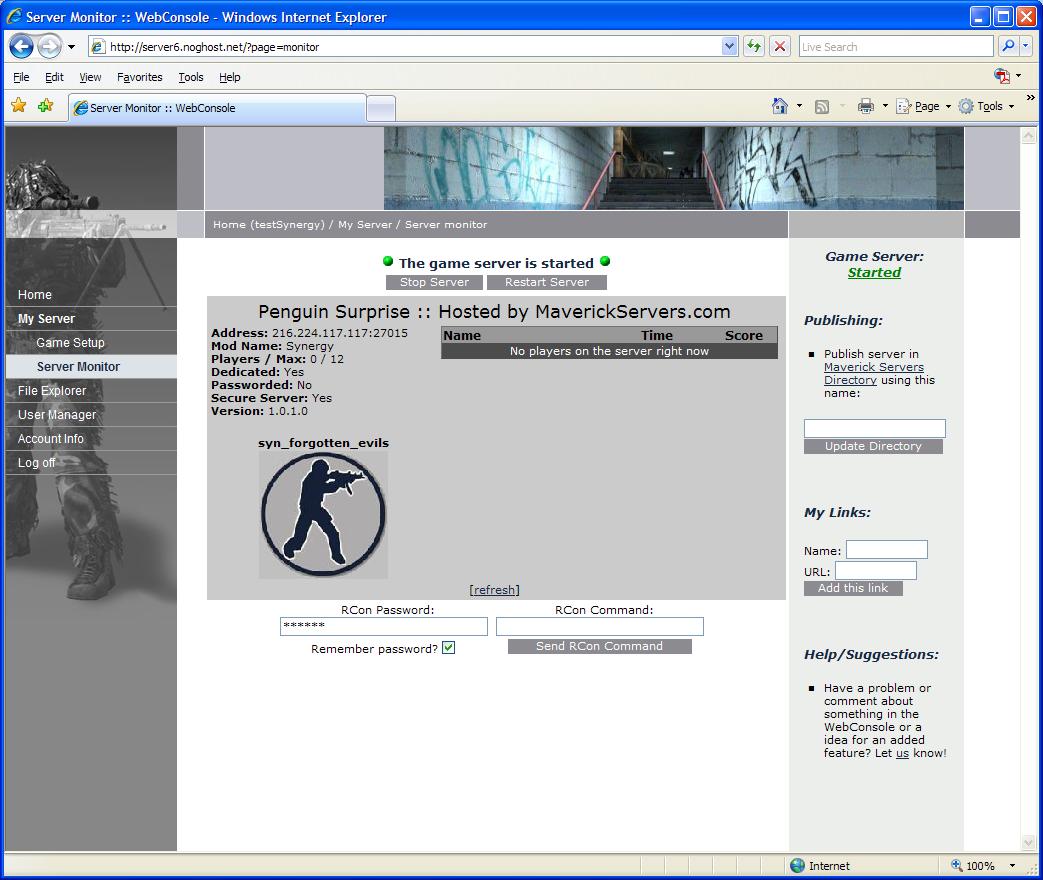Click the browser Back arrow button
The width and height of the screenshot is (1043, 880).
point(22,47)
